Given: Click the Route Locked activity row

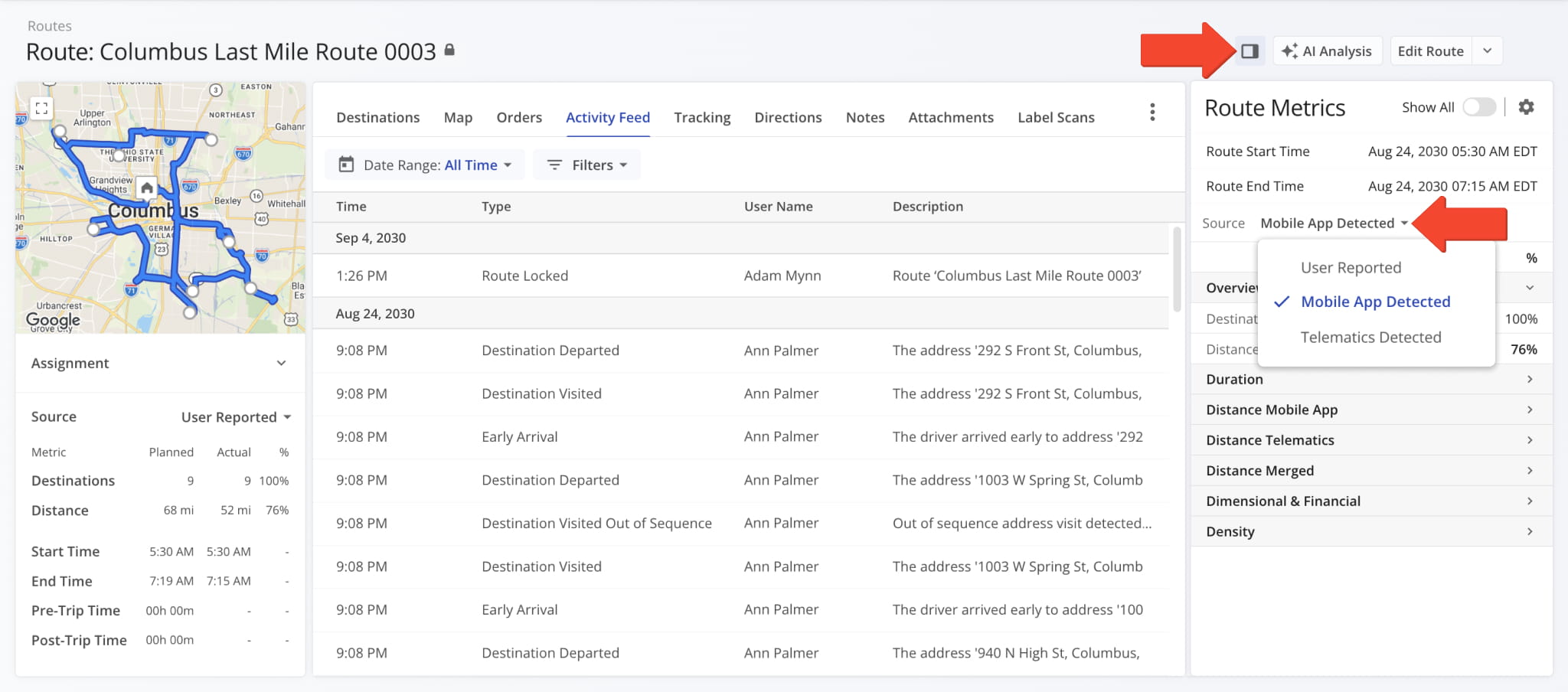Looking at the screenshot, I should point(741,276).
